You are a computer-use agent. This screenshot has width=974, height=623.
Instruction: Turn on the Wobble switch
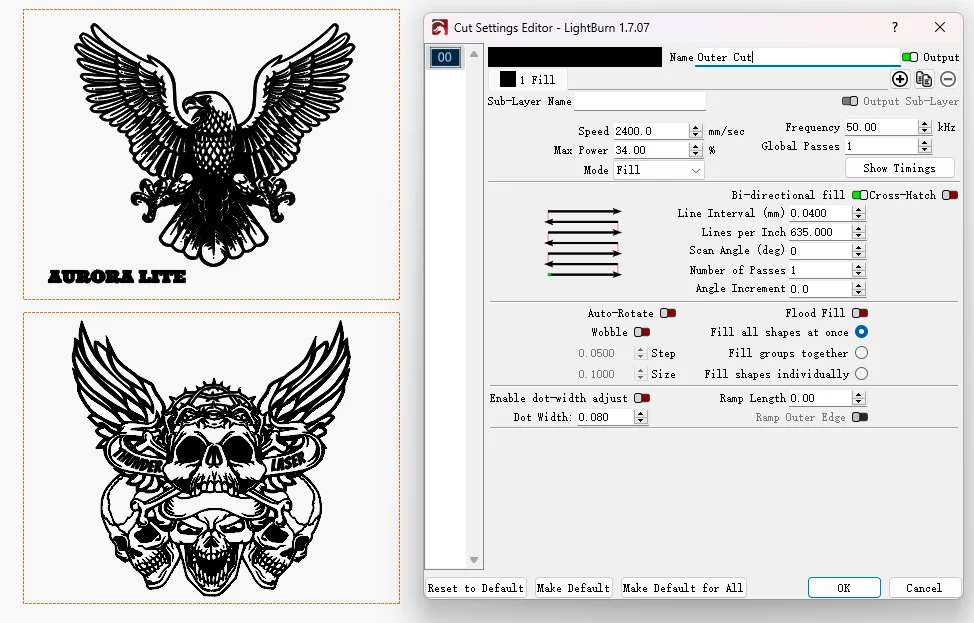coord(642,332)
